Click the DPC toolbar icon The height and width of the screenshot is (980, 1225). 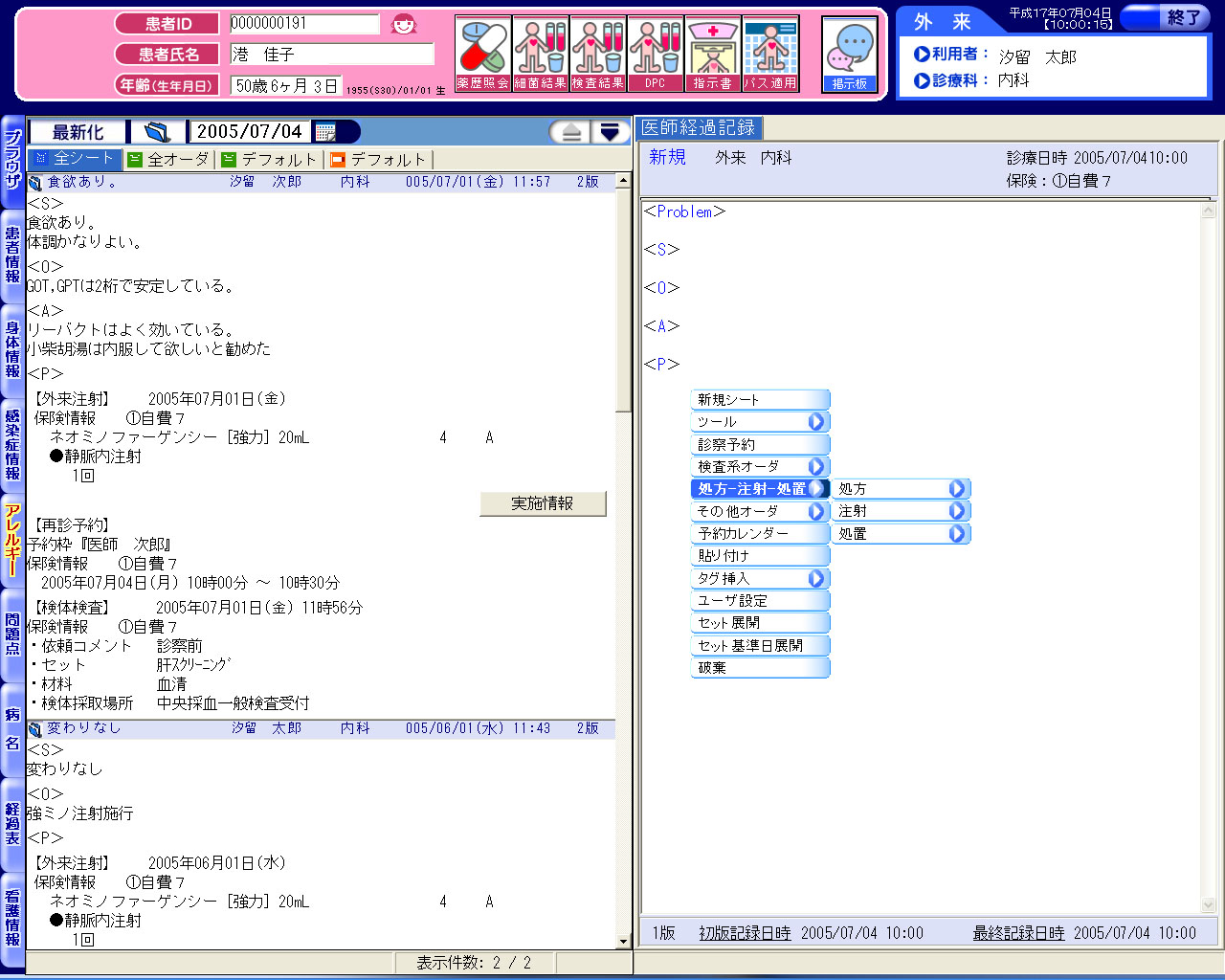pyautogui.click(x=656, y=54)
